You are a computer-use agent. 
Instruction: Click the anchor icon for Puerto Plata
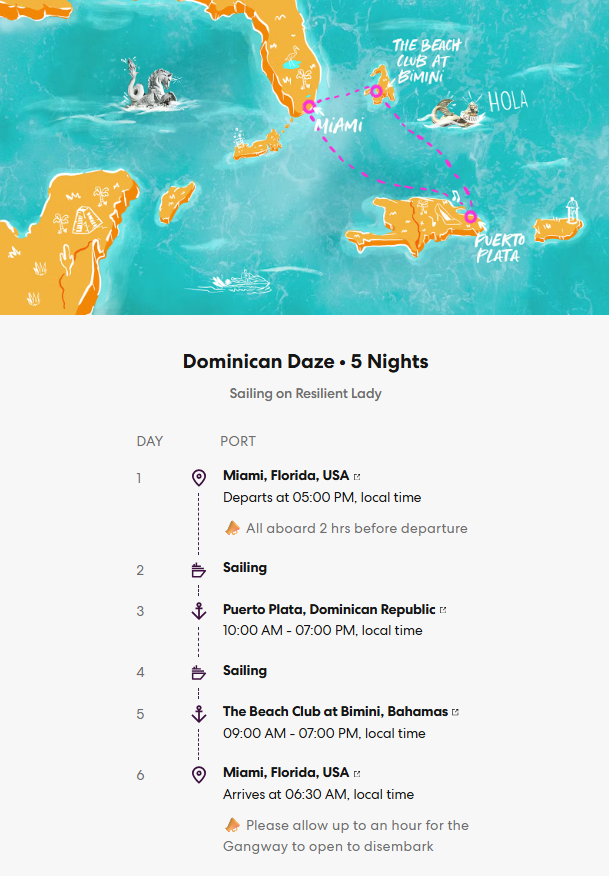pos(198,611)
